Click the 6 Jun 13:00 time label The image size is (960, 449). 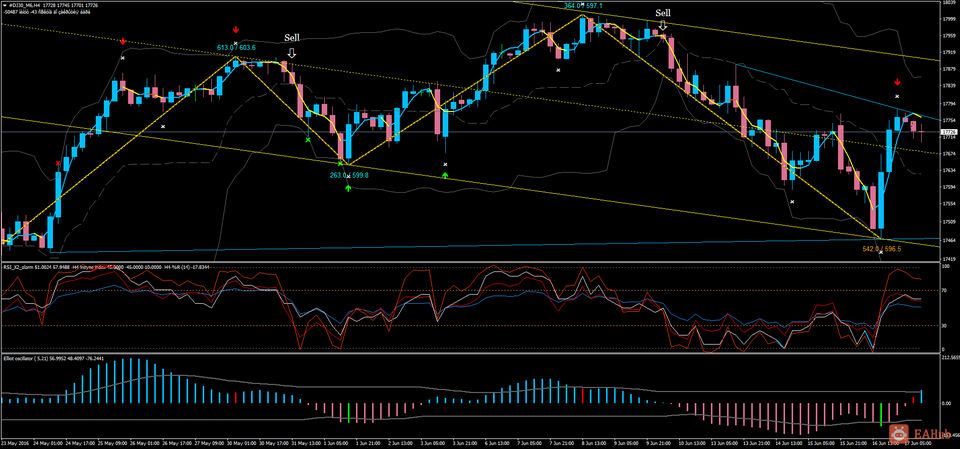click(497, 443)
